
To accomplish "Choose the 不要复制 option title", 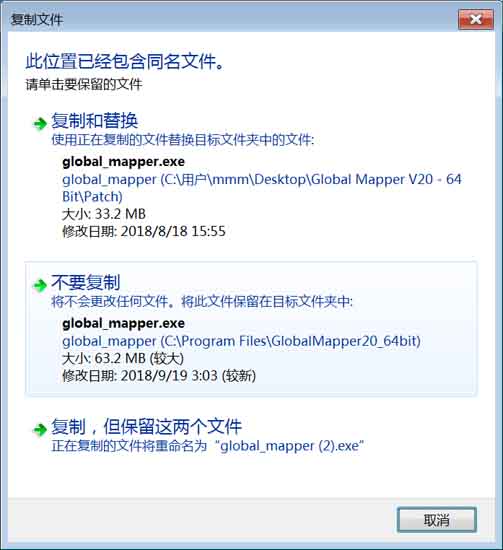I will [x=86, y=282].
